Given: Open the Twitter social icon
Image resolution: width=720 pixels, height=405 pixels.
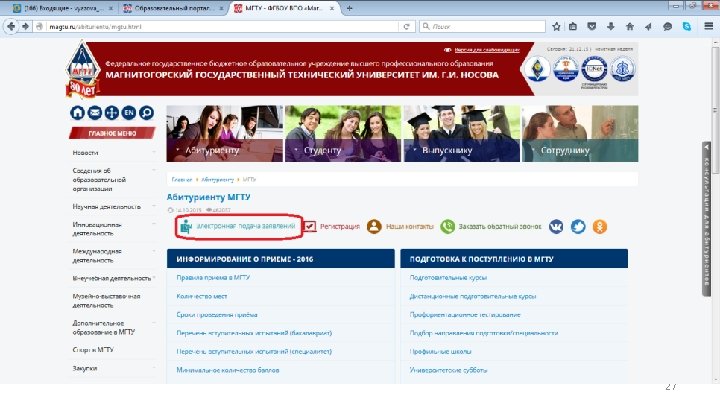Looking at the screenshot, I should 578,226.
